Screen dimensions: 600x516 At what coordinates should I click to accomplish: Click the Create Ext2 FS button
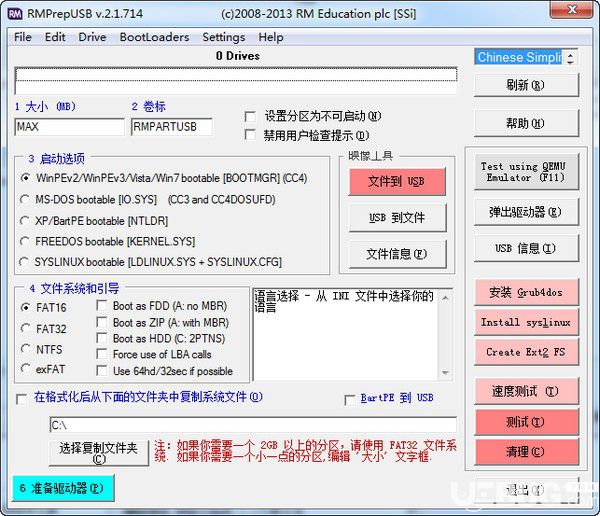point(526,352)
